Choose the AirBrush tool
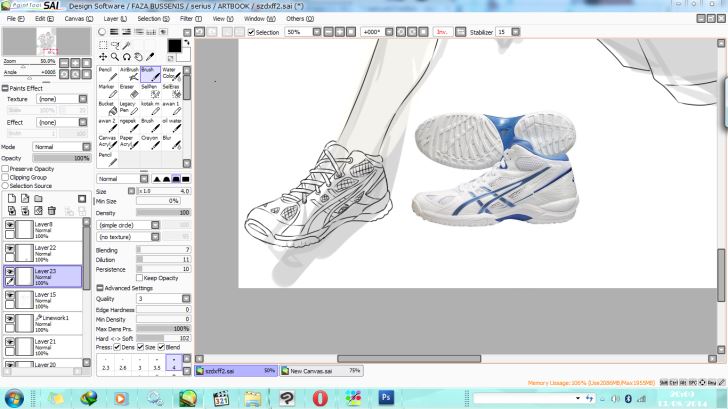 pos(129,74)
